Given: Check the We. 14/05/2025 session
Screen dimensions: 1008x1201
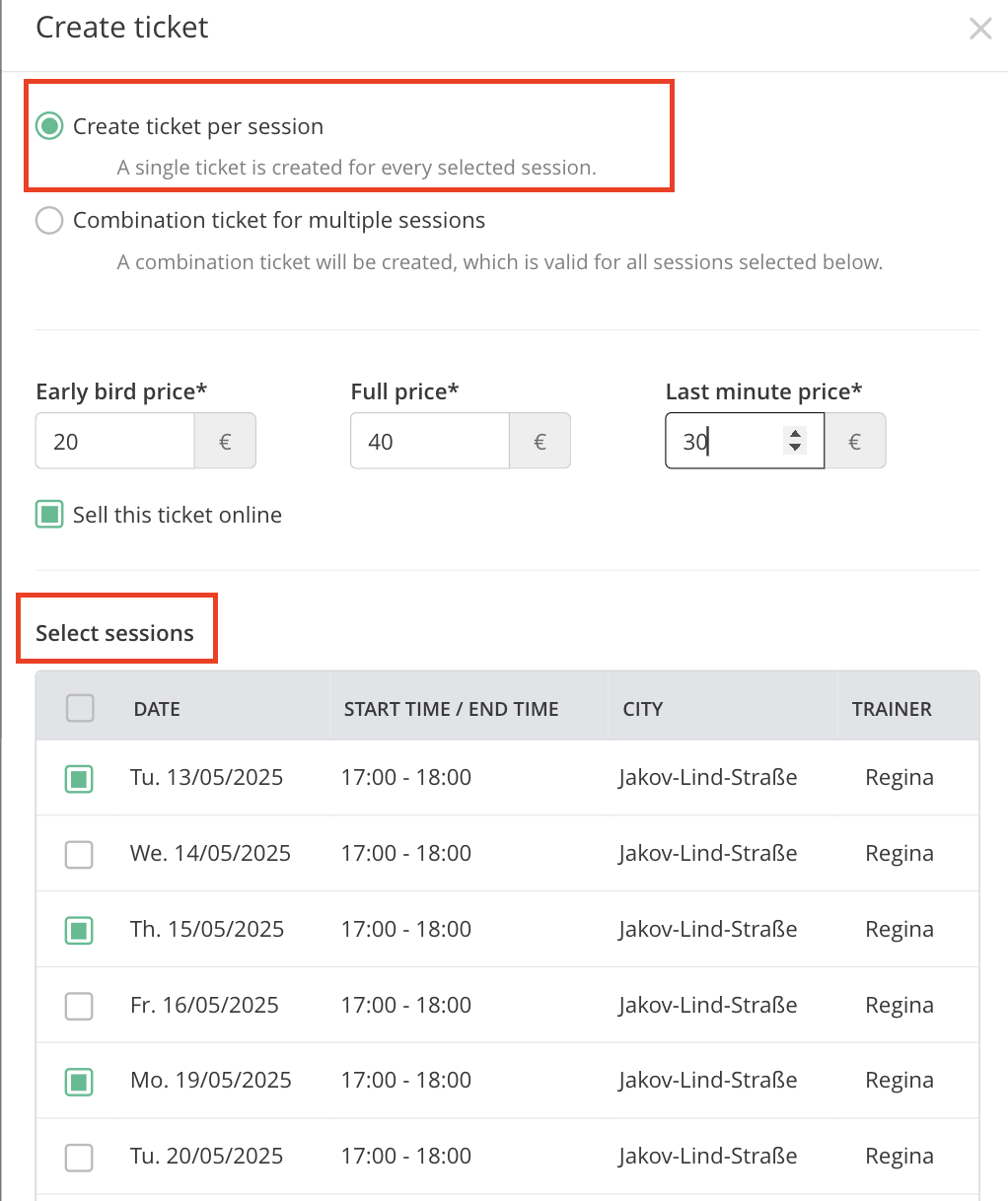Looking at the screenshot, I should point(79,854).
